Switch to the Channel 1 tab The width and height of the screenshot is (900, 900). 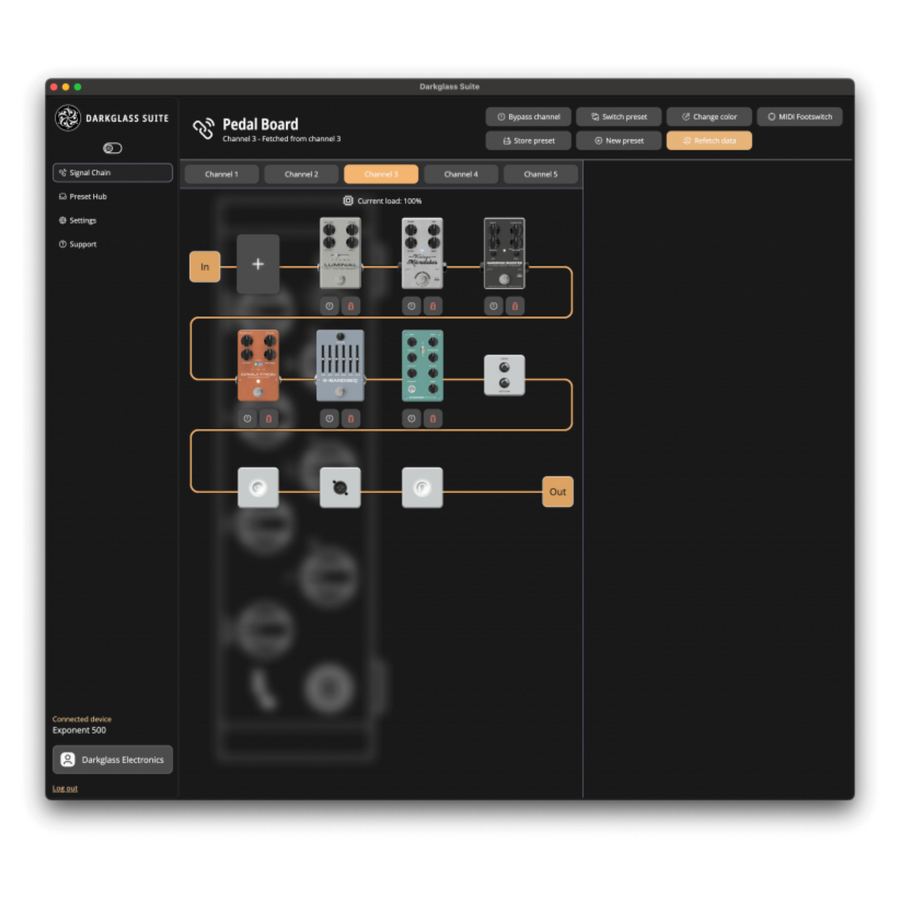pos(221,174)
